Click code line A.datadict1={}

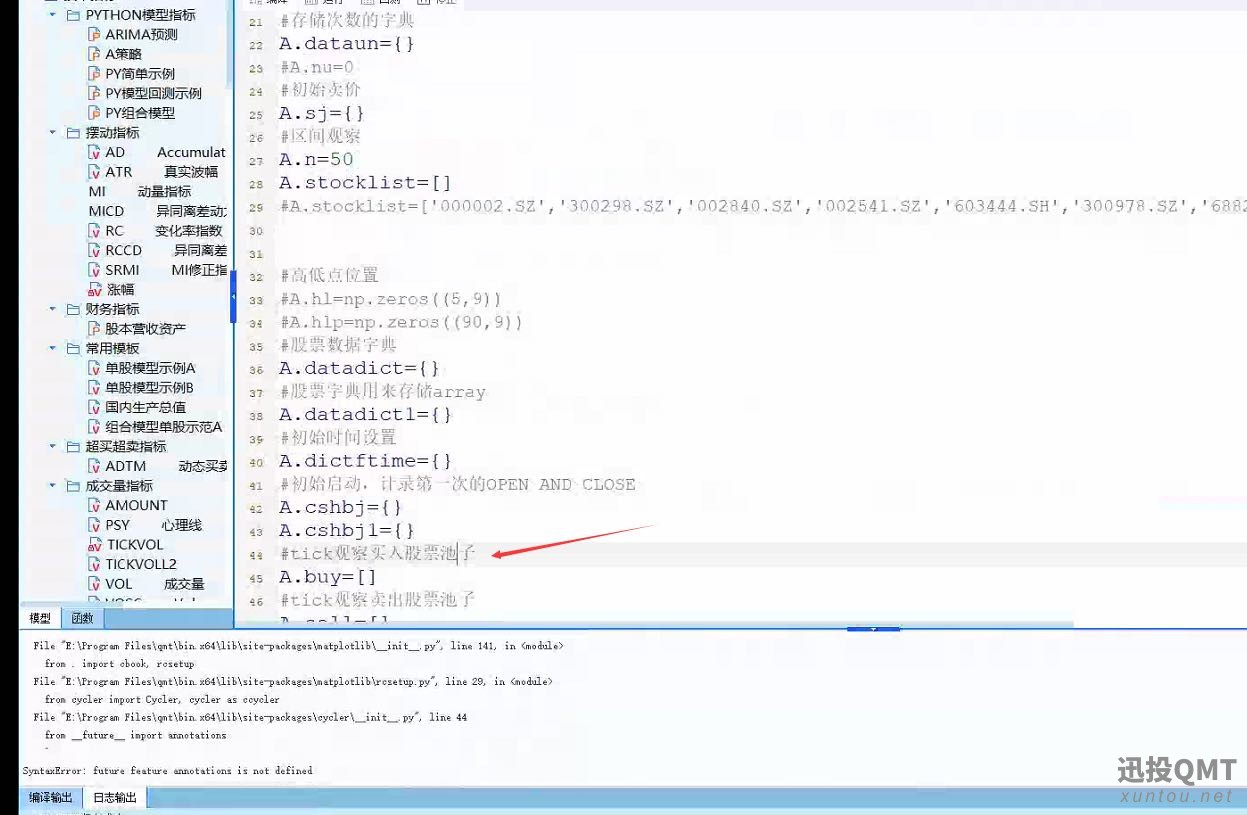[x=365, y=414]
